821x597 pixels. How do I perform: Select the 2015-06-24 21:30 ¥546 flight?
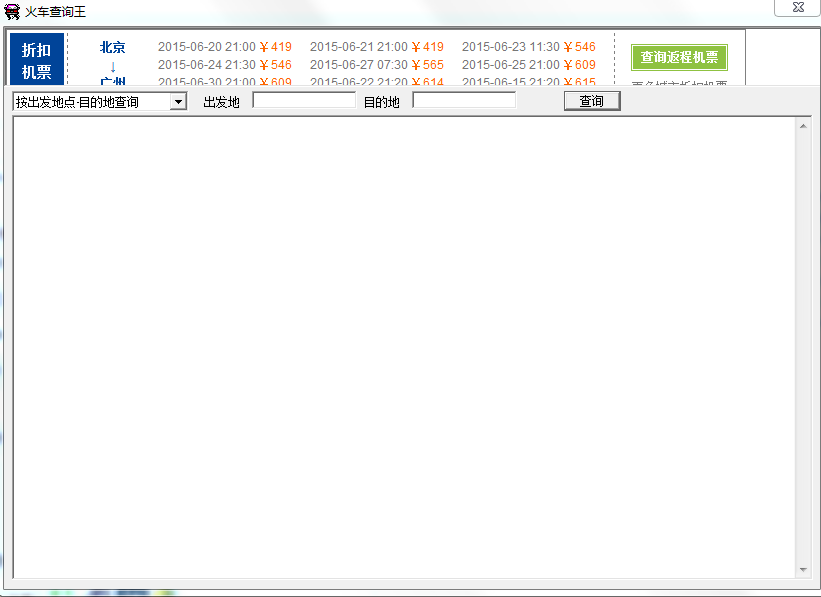(x=224, y=63)
